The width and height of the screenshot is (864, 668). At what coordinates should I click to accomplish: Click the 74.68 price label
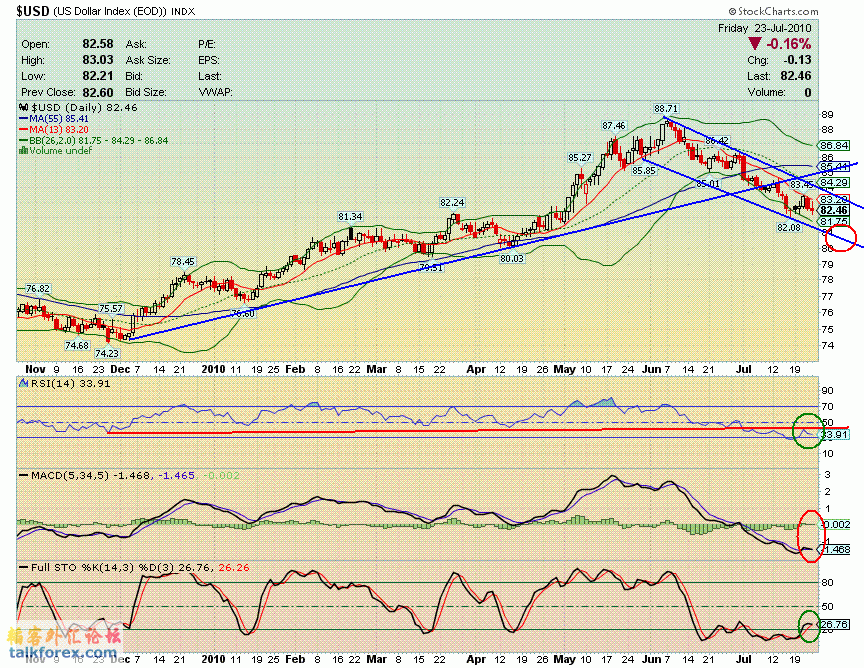point(77,346)
